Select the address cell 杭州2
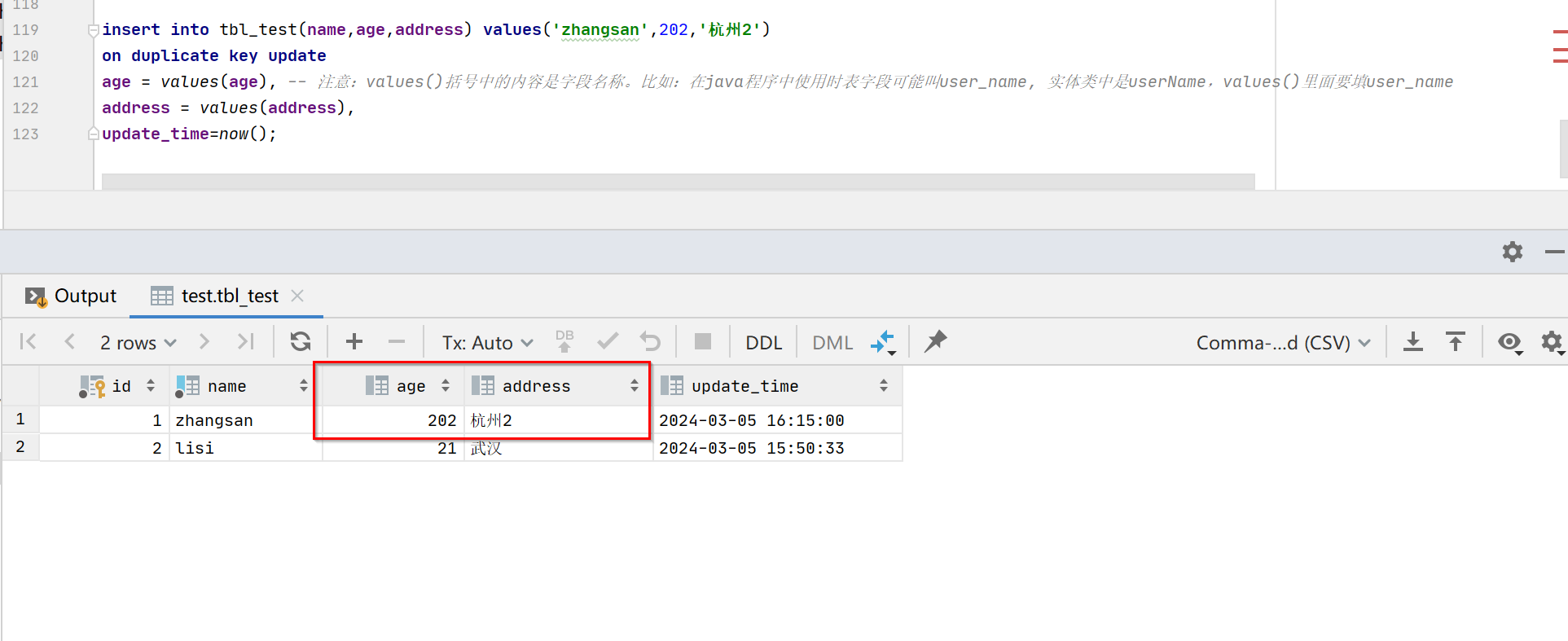Image resolution: width=1568 pixels, height=641 pixels. pos(559,420)
